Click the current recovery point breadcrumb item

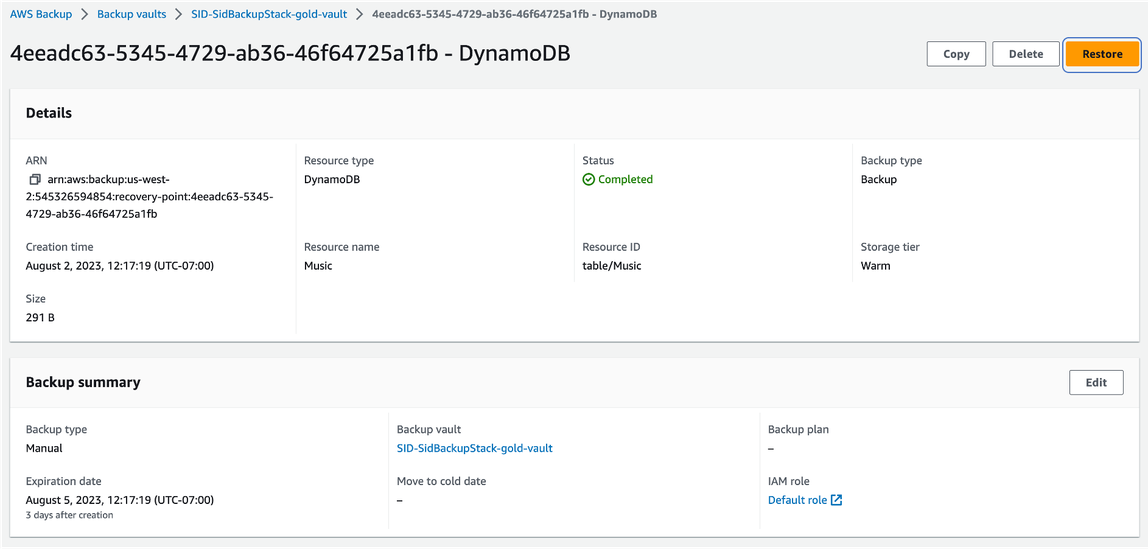(x=515, y=14)
